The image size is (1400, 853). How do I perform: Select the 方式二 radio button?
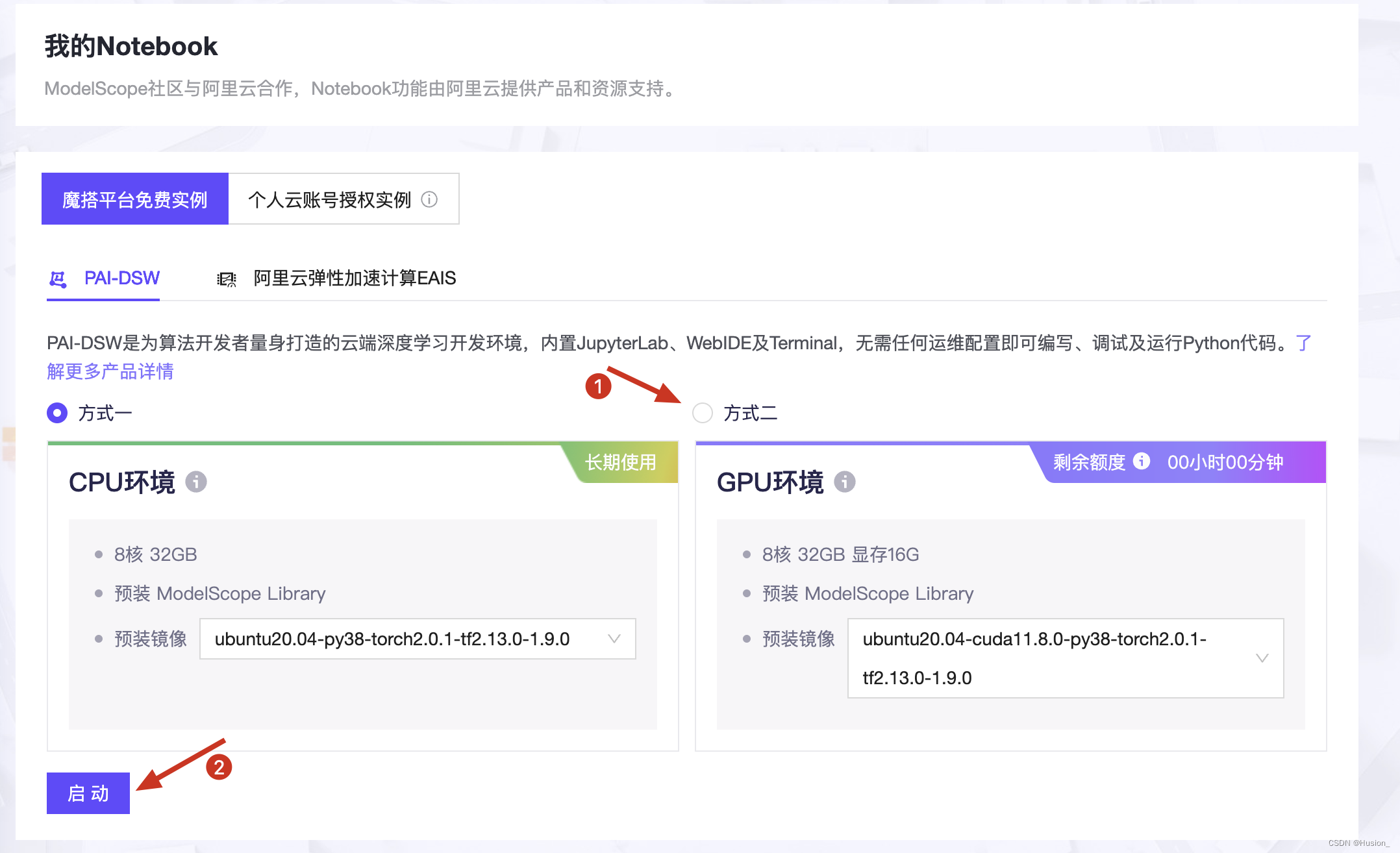pyautogui.click(x=702, y=414)
